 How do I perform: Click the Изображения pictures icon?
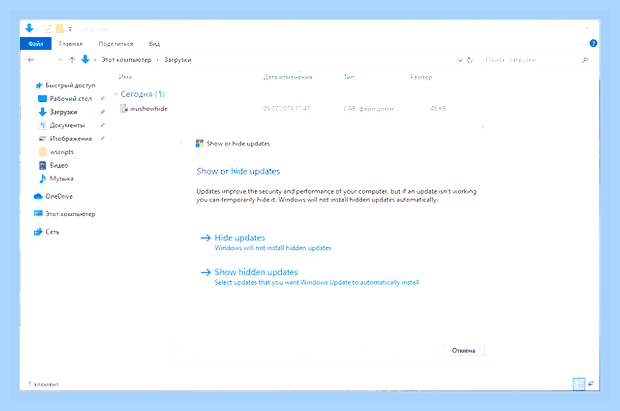pos(42,138)
